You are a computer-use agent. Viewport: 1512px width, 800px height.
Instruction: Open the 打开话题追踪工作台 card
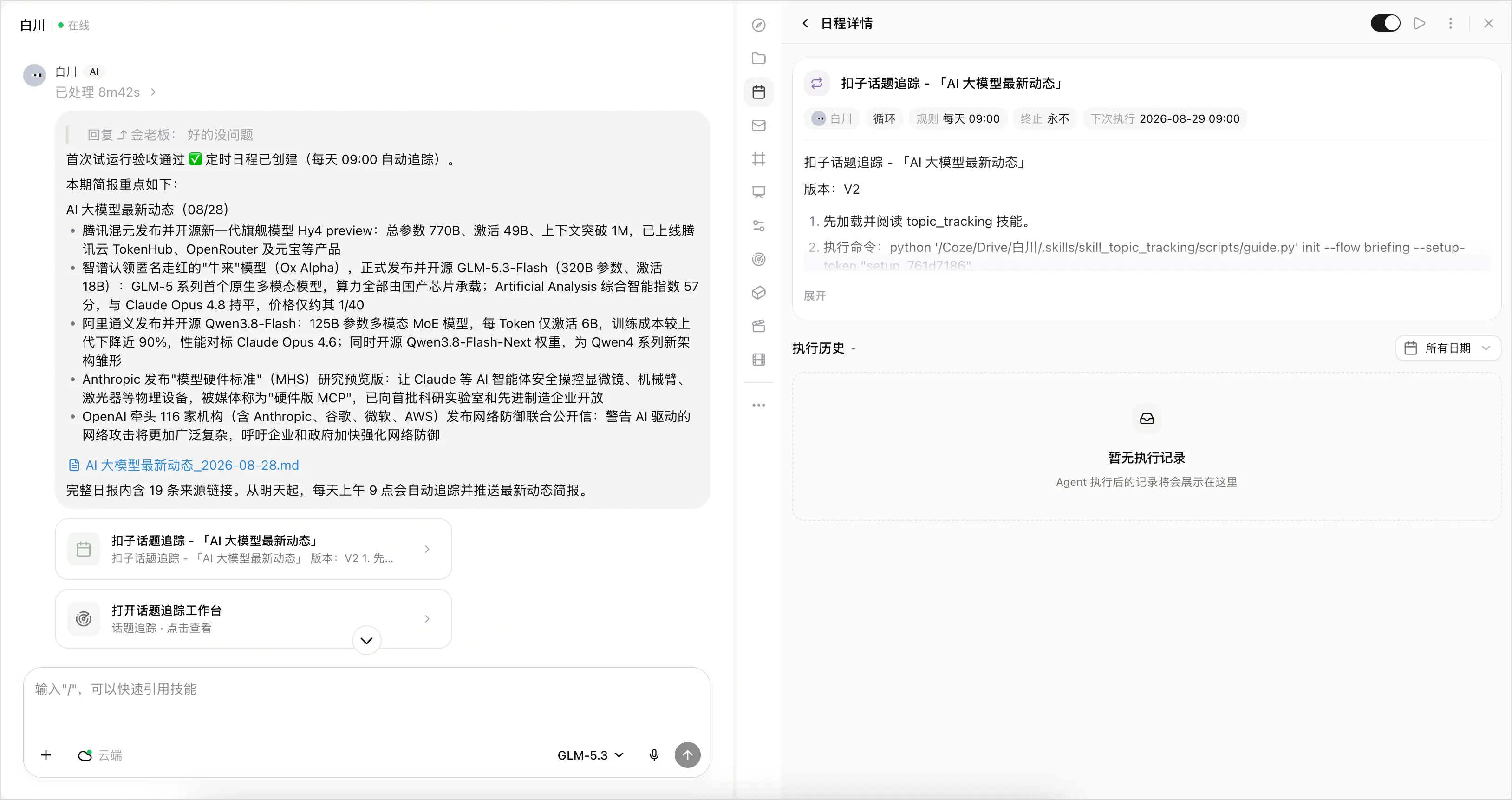[253, 618]
